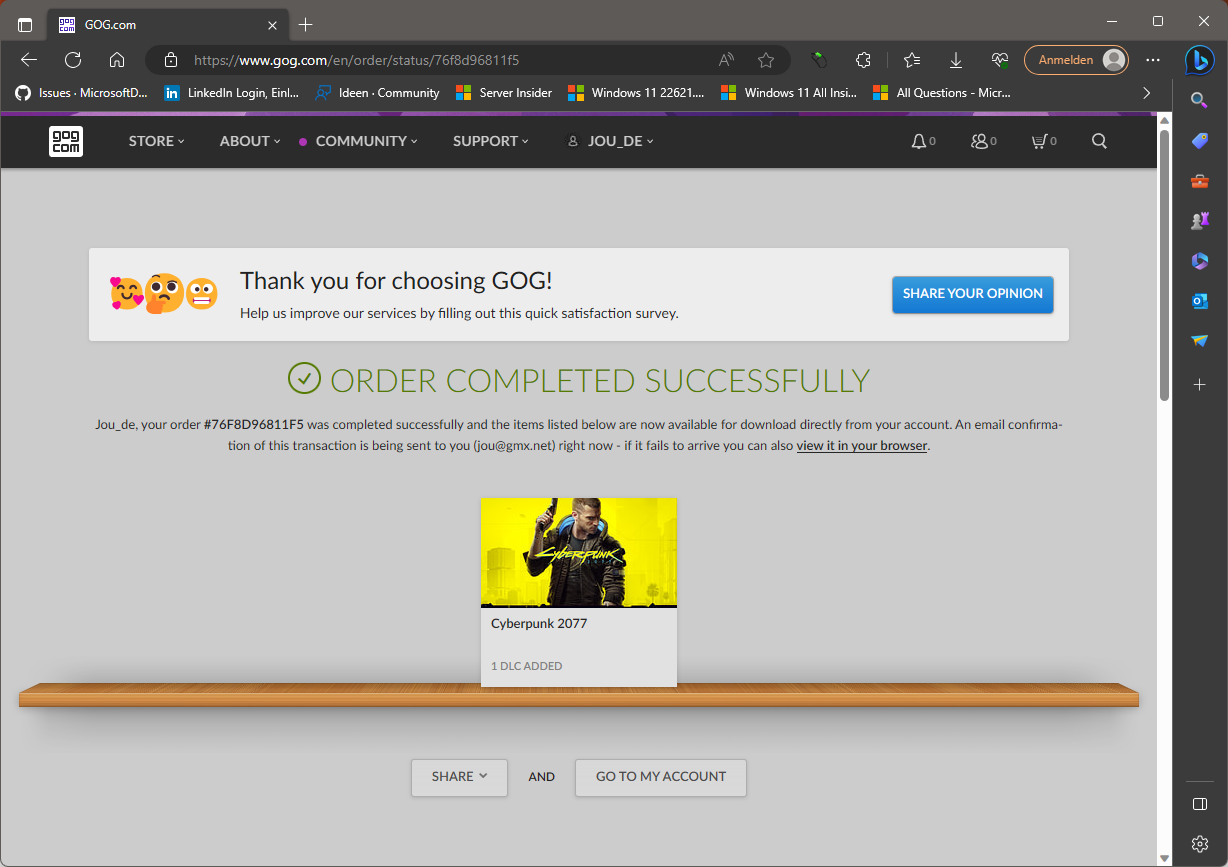The image size is (1228, 867).
Task: Open Server Insider bookmark
Action: click(x=504, y=92)
